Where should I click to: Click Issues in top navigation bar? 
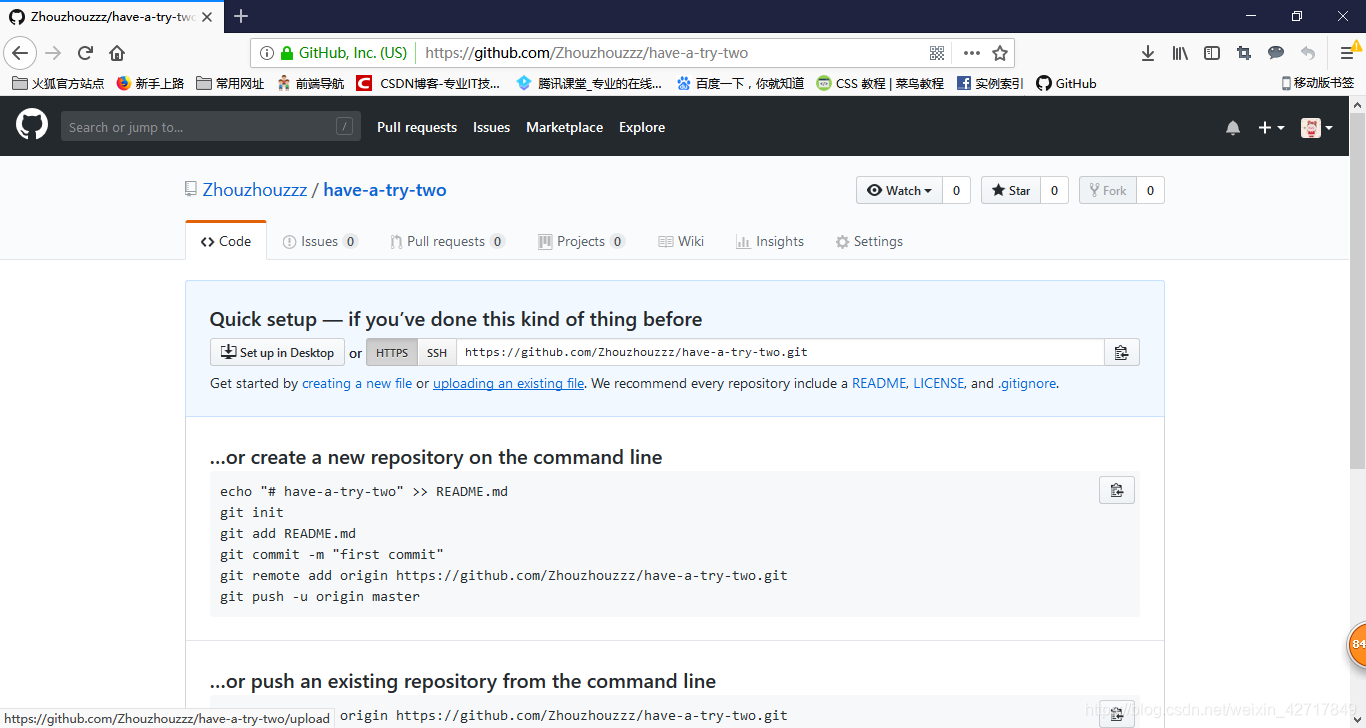click(491, 127)
